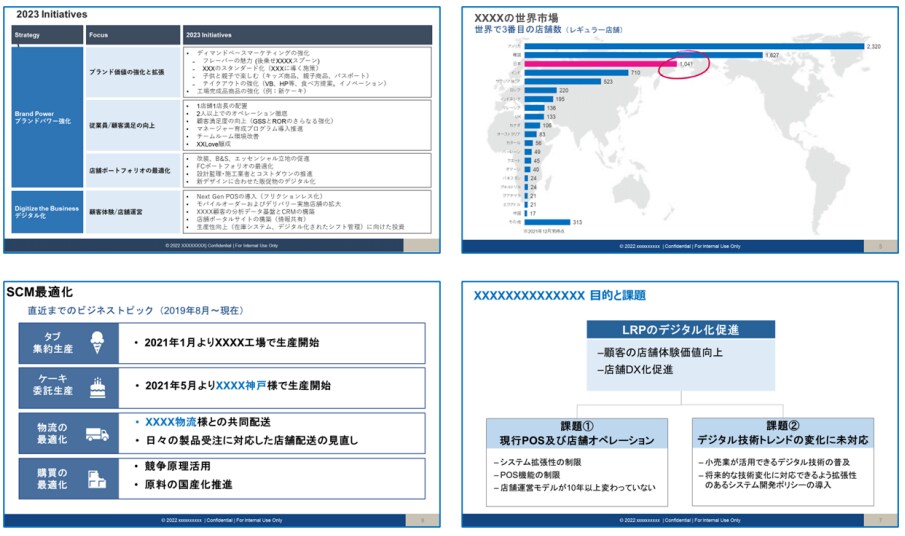Select the '店舗DX化促進' line
Viewport: 905px width, 536px height.
(x=635, y=370)
